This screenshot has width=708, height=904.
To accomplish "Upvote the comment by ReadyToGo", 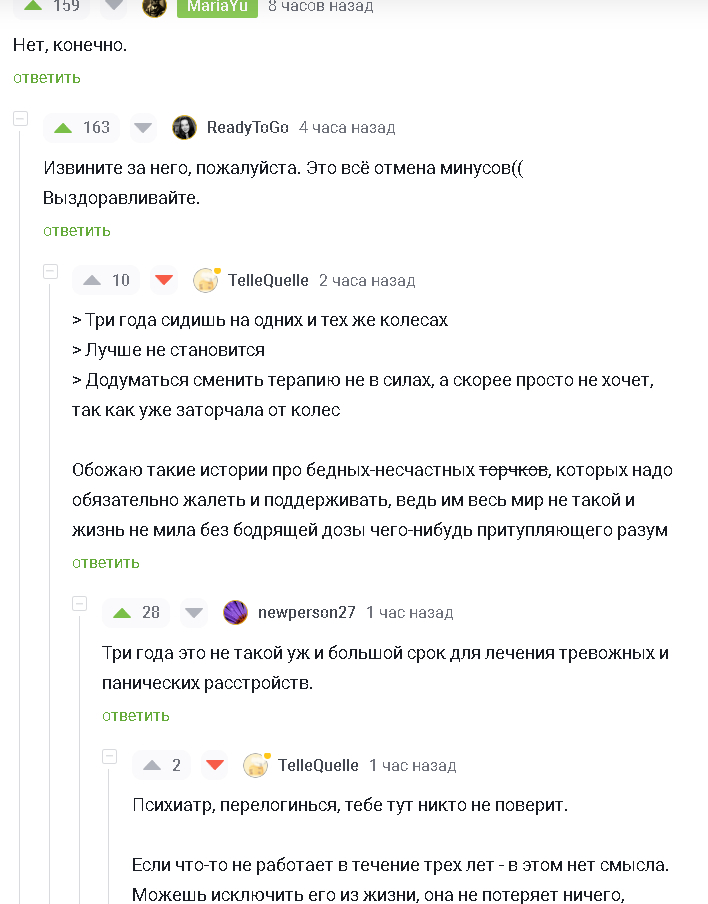I will (63, 128).
